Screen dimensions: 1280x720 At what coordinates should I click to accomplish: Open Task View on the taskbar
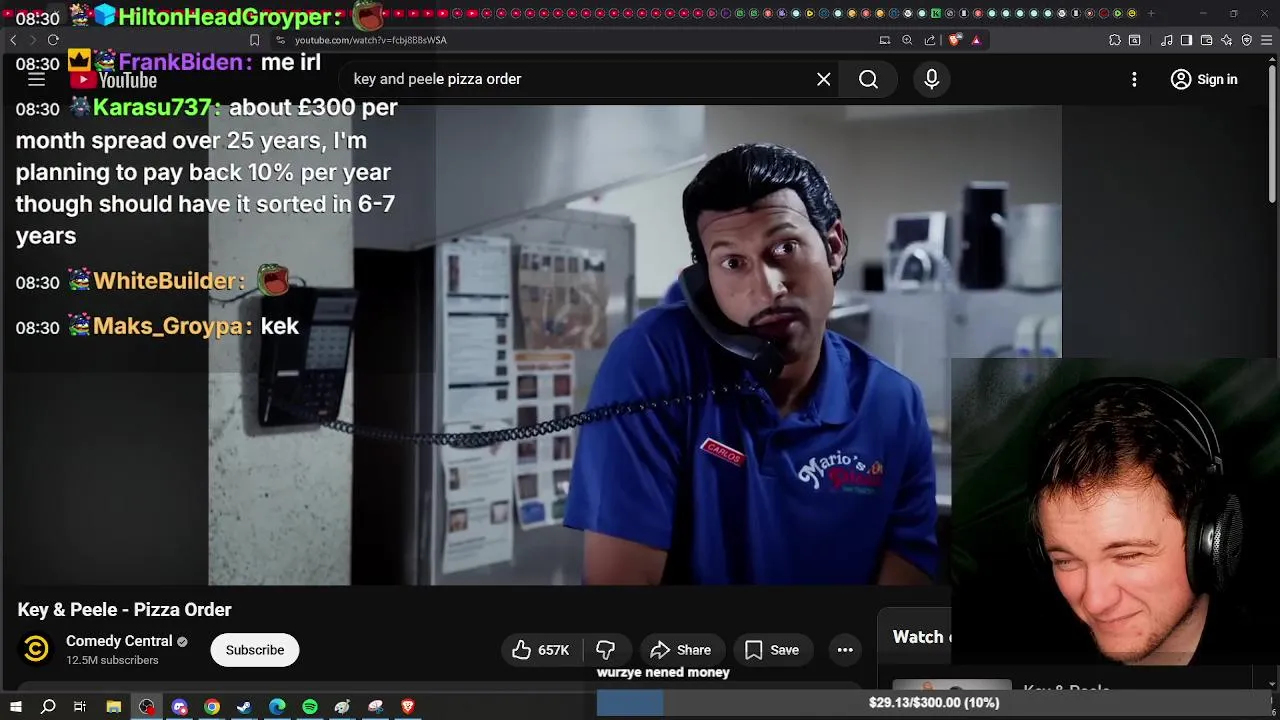coord(80,707)
